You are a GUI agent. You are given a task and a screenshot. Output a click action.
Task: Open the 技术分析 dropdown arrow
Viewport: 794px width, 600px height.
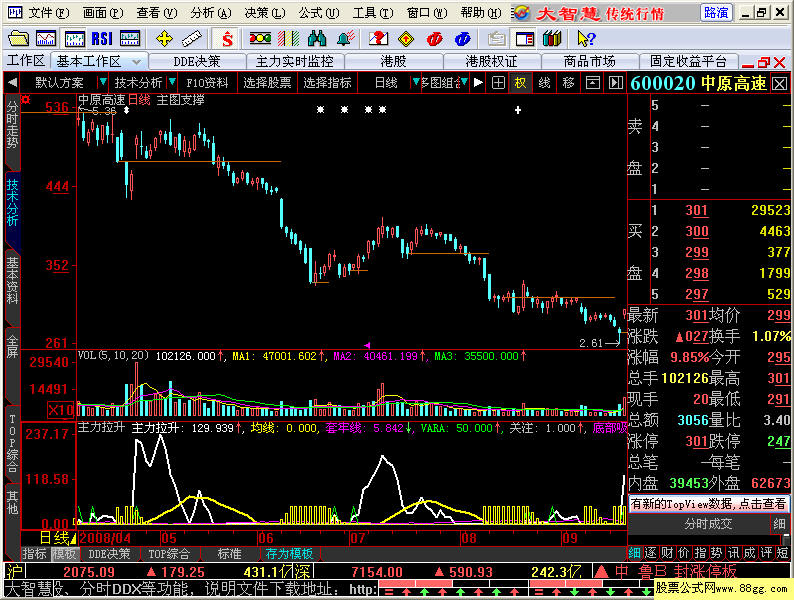tap(172, 82)
